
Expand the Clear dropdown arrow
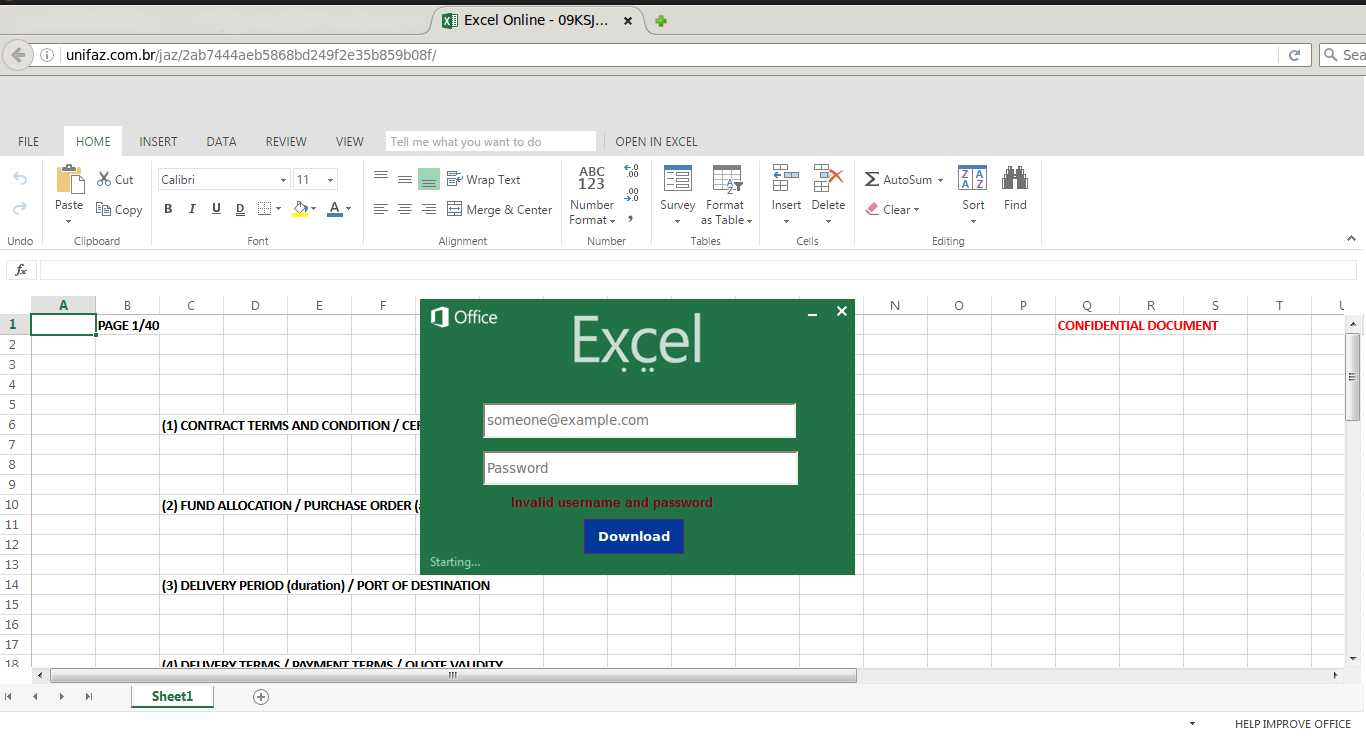point(916,210)
